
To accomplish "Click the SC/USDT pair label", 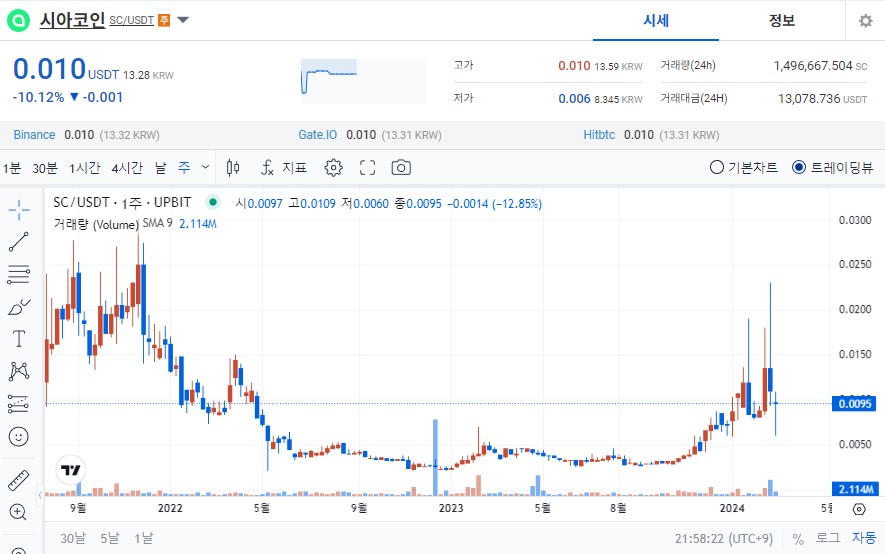I will (132, 20).
